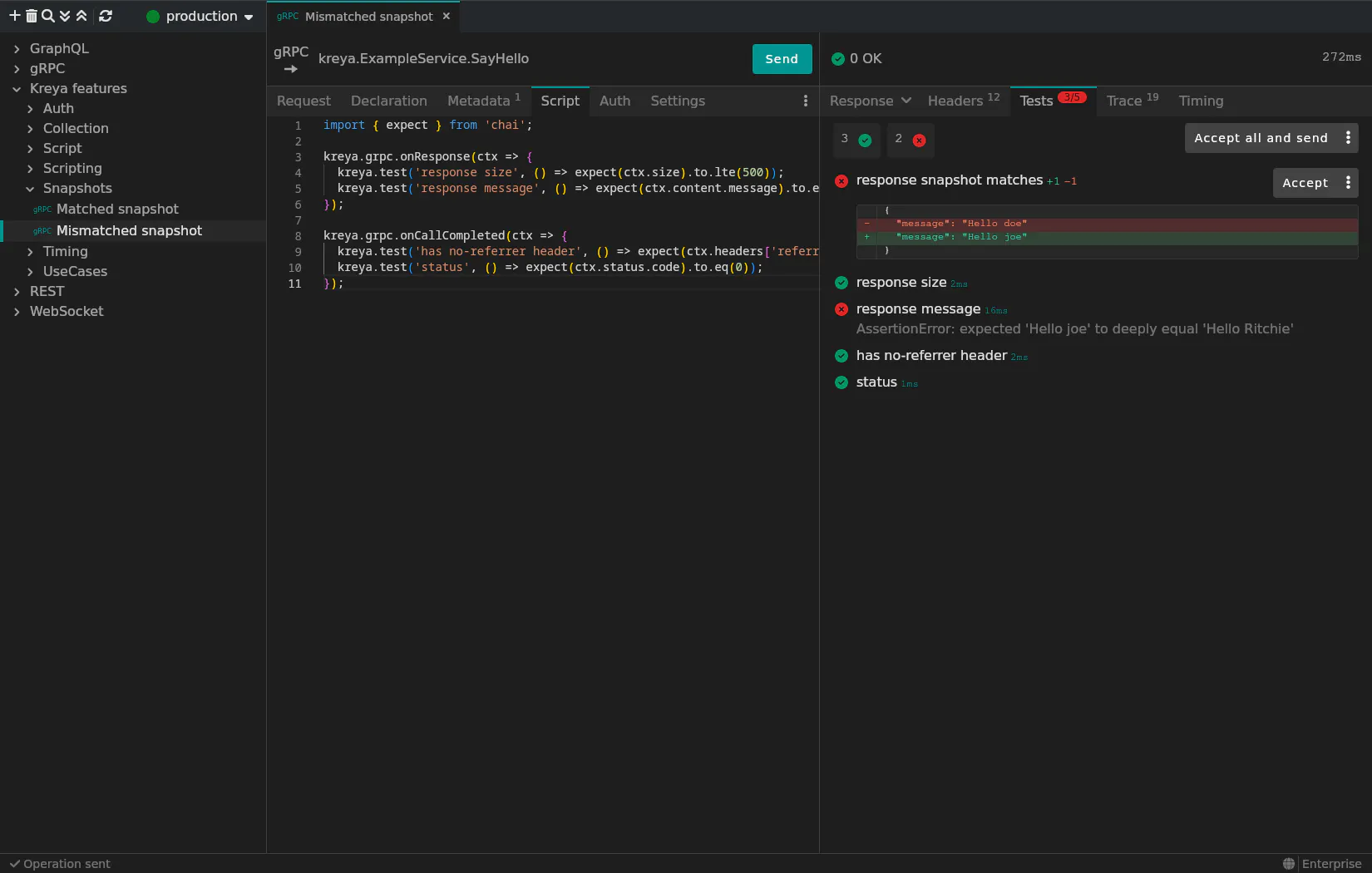The width and height of the screenshot is (1372, 873).
Task: Click the plus icon to add new item
Action: tap(14, 16)
